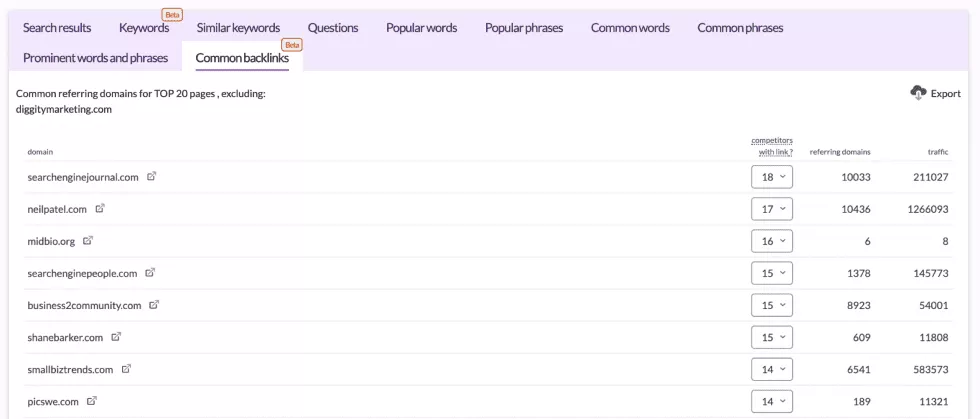Screen dimensions: 980x419
Task: Click the traffic value 211027
Action: [x=931, y=177]
